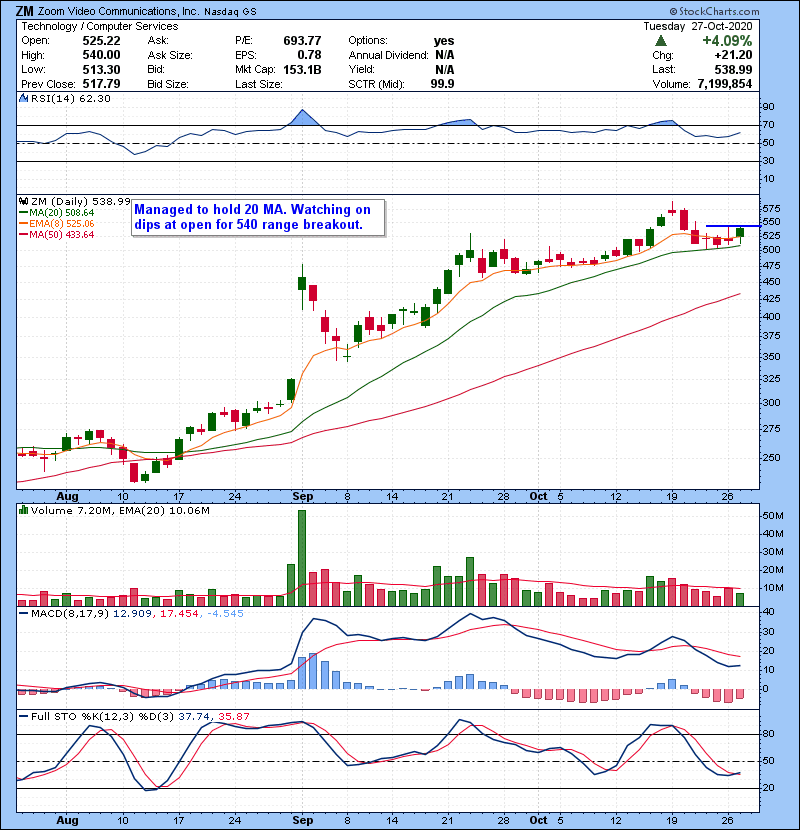The image size is (800, 830).
Task: Click the 'RSI(14) 62.30' label
Action: coord(70,98)
